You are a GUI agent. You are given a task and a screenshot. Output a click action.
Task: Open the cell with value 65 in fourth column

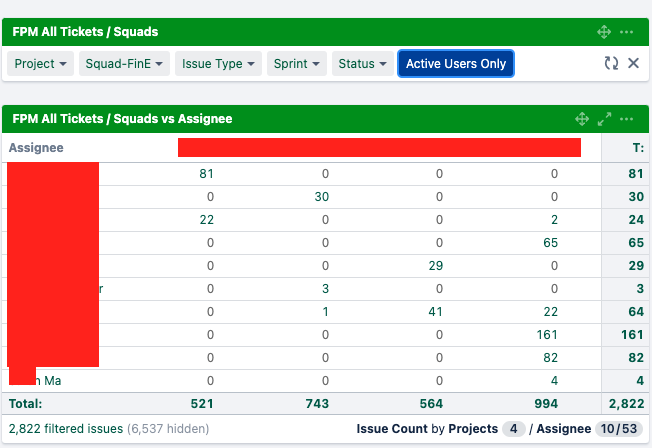[x=550, y=243]
